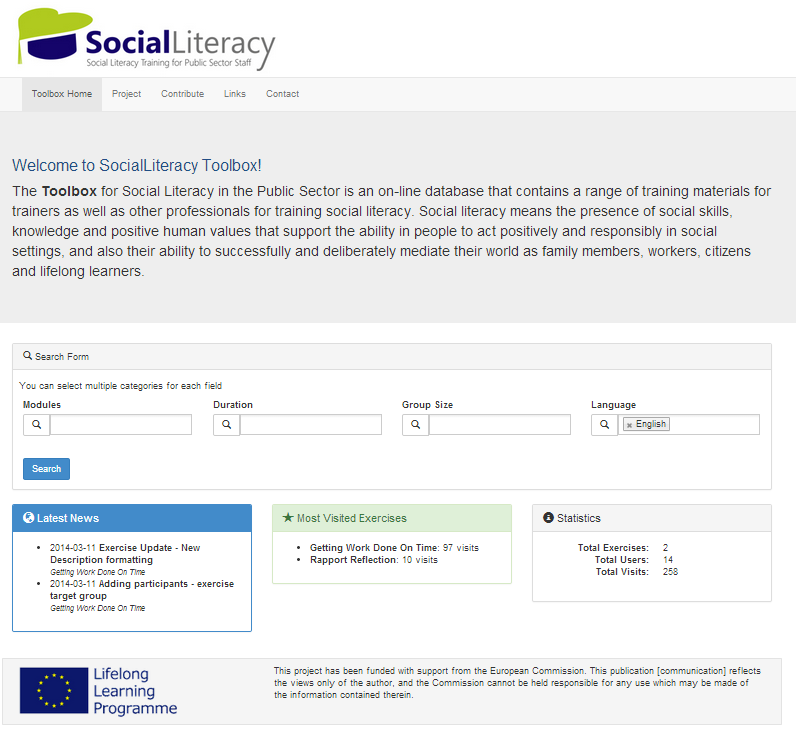Open Getting Work Done On Time exercise
The height and width of the screenshot is (740, 796).
(x=374, y=548)
